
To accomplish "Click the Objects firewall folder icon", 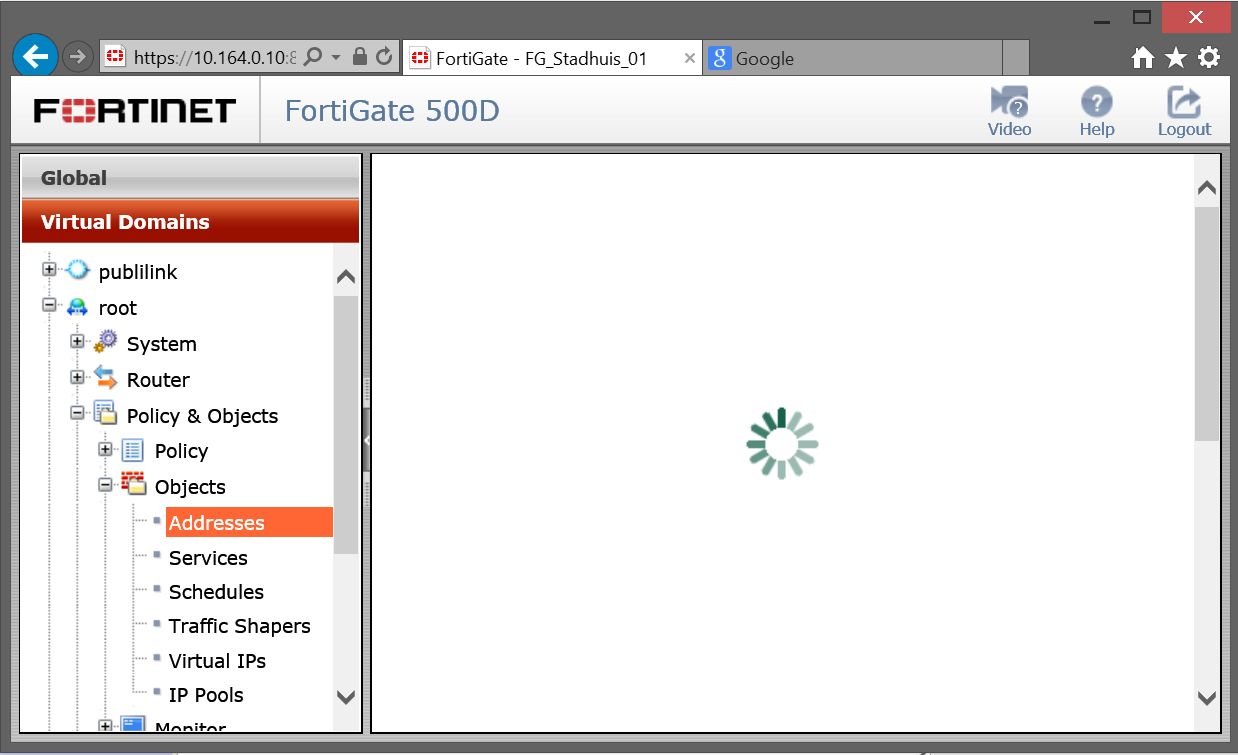I will point(133,485).
